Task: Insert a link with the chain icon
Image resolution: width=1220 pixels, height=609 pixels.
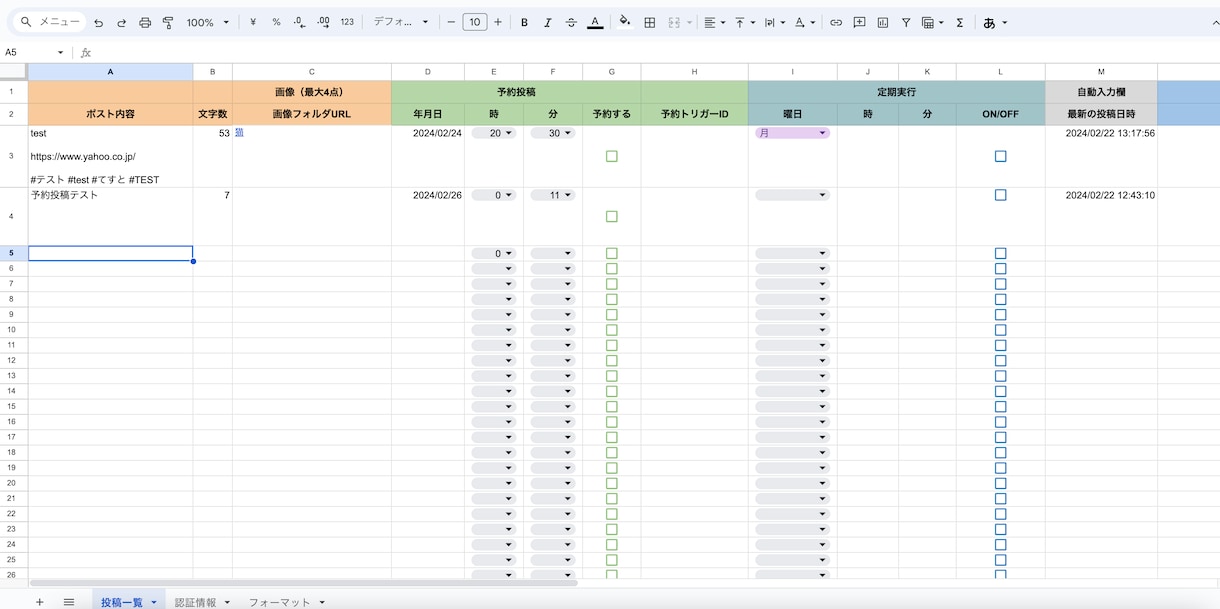Action: [x=836, y=22]
